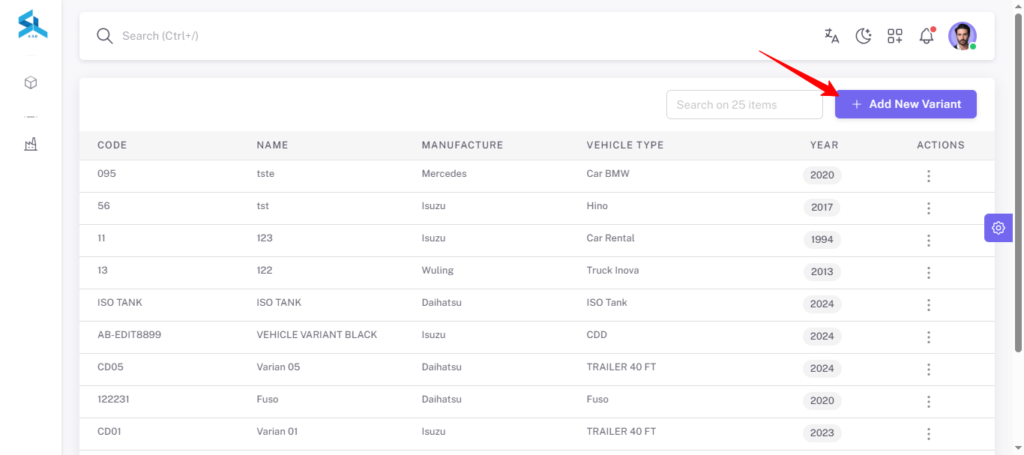Sort by the NAME column header
1024x455 pixels.
pyautogui.click(x=272, y=145)
